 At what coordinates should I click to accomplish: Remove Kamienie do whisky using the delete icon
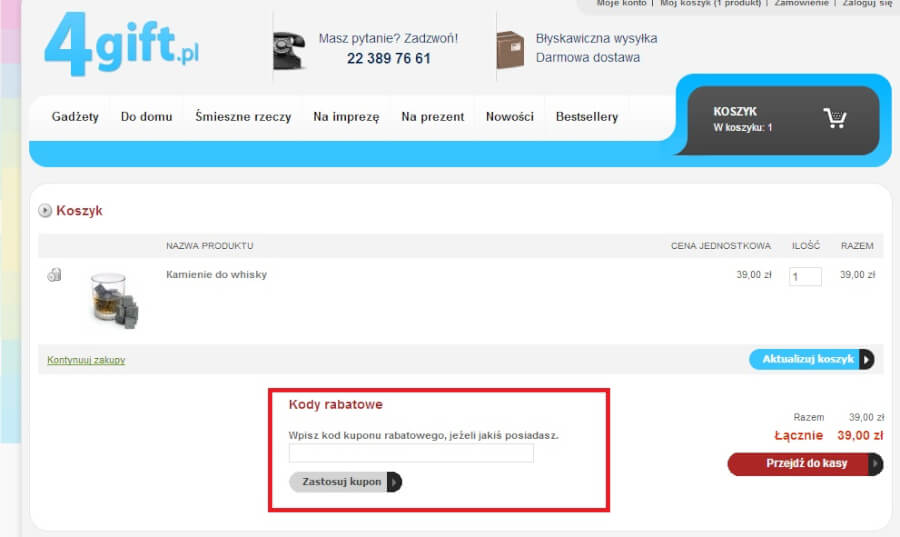pos(54,275)
